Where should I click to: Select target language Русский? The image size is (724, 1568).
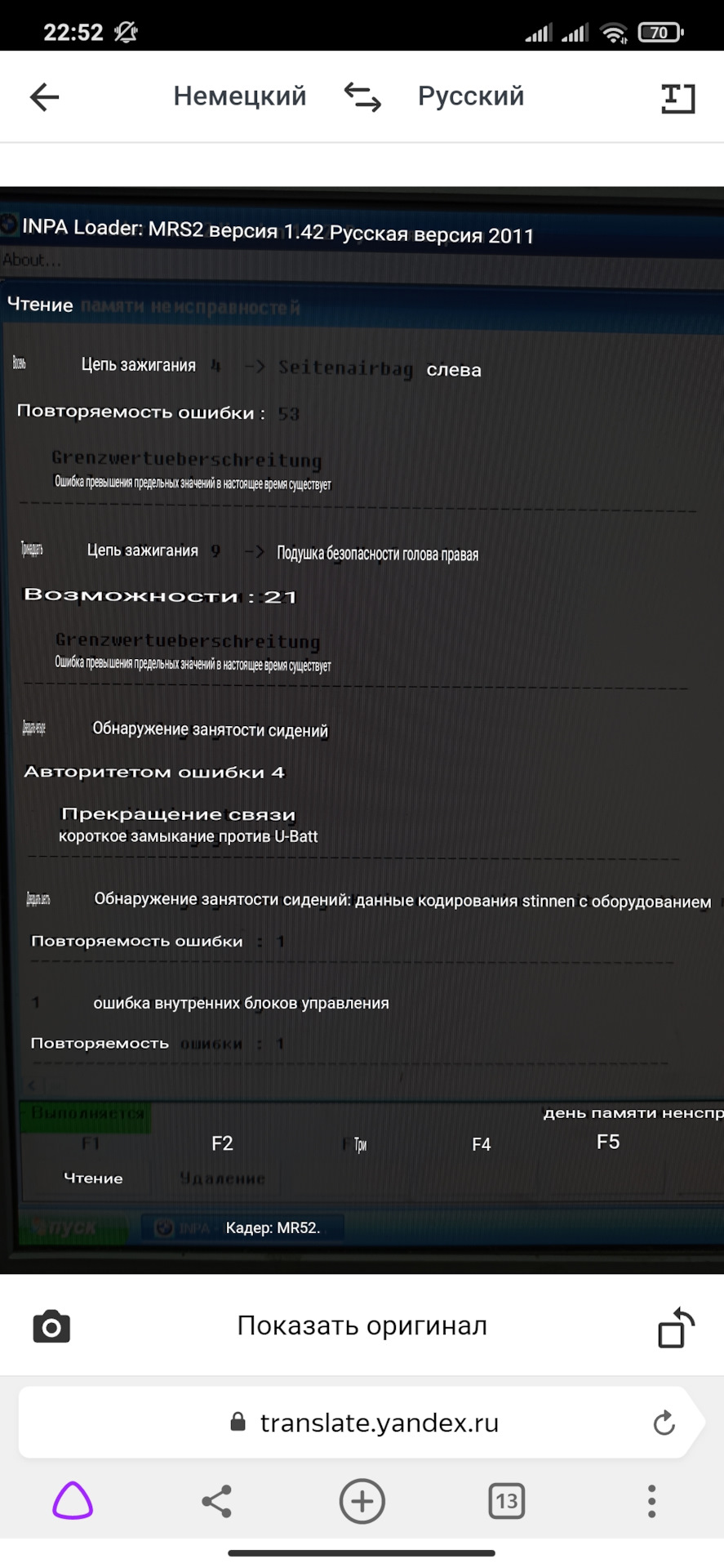pyautogui.click(x=471, y=96)
